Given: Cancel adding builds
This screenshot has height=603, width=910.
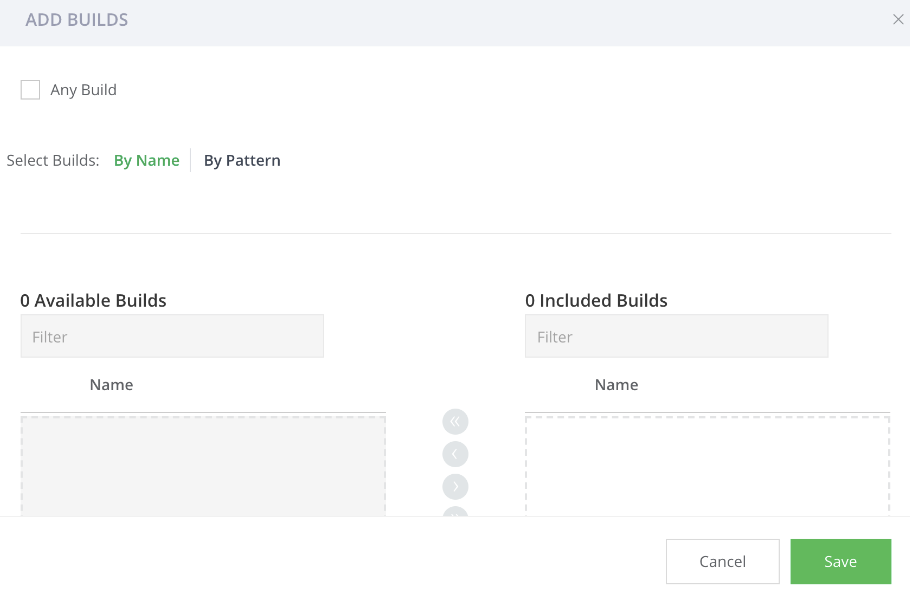Looking at the screenshot, I should 722,561.
